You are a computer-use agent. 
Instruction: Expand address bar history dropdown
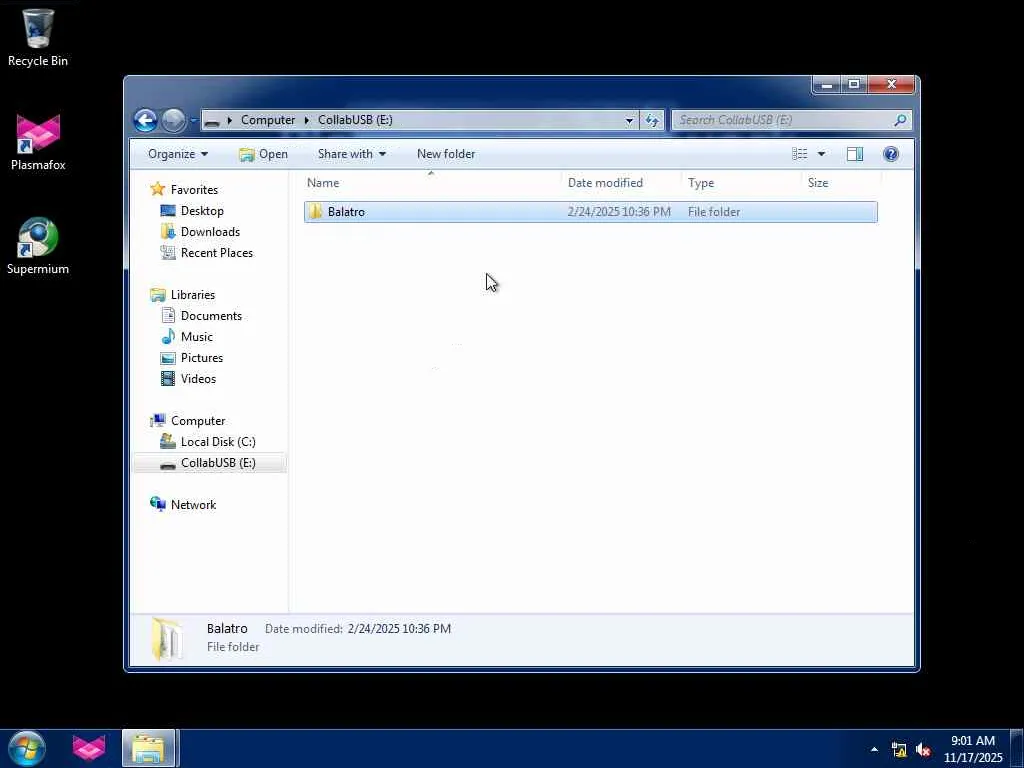click(x=629, y=120)
